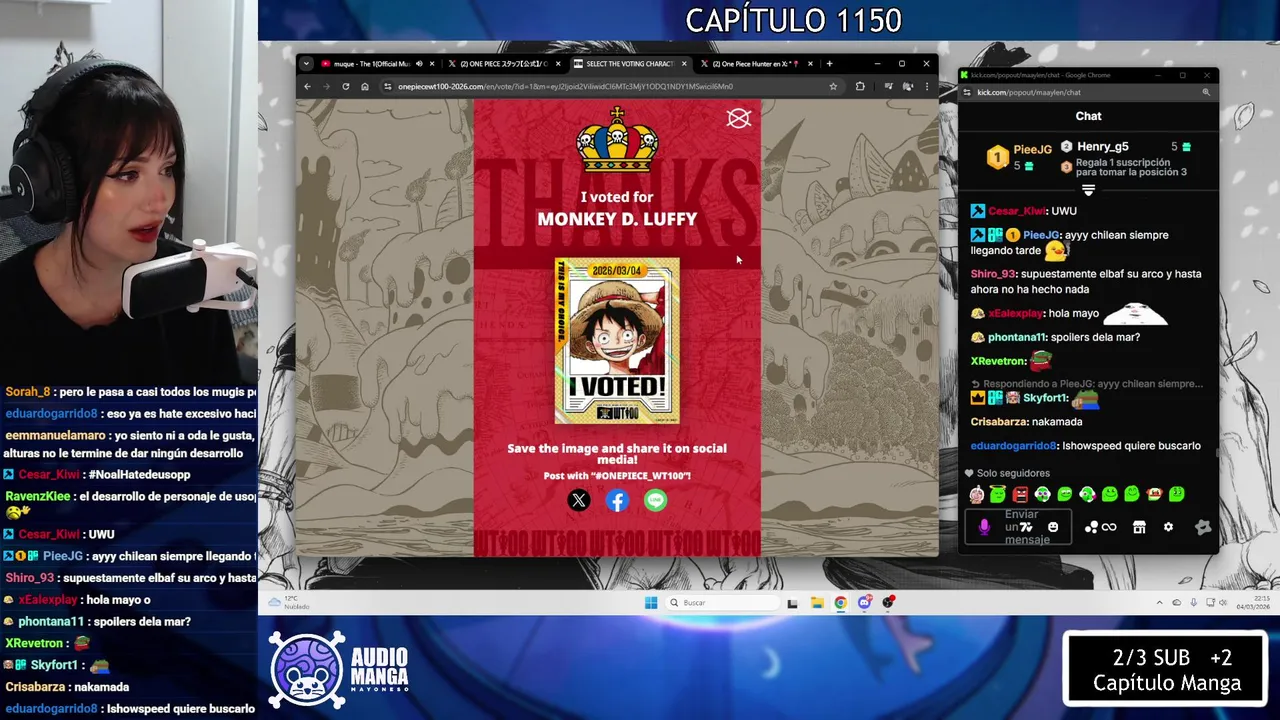Open Task View on the taskbar
Screen dimensions: 1280x720
pyautogui.click(x=792, y=603)
